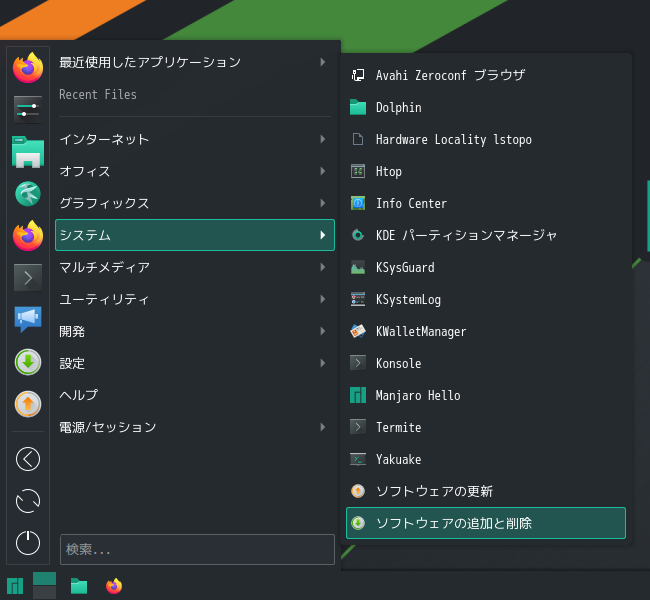650x600 pixels.
Task: Select the システム category
Action: coord(195,235)
